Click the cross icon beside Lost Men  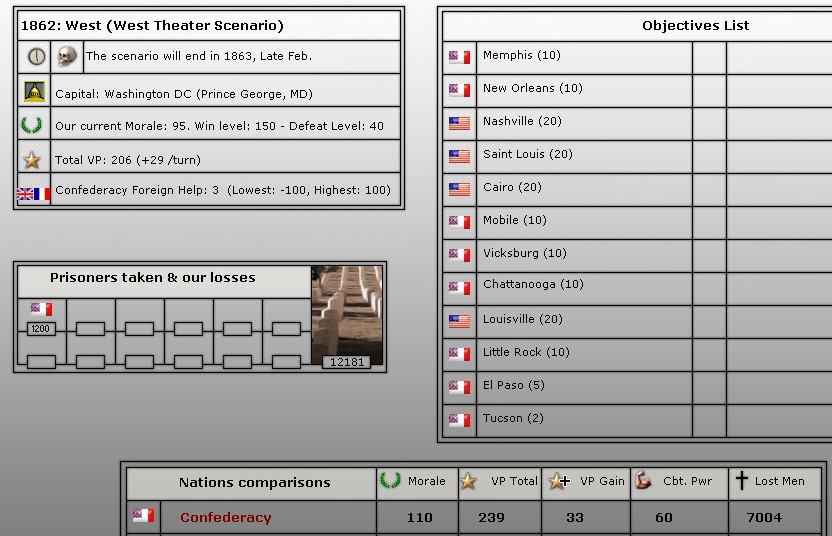pyautogui.click(x=741, y=481)
